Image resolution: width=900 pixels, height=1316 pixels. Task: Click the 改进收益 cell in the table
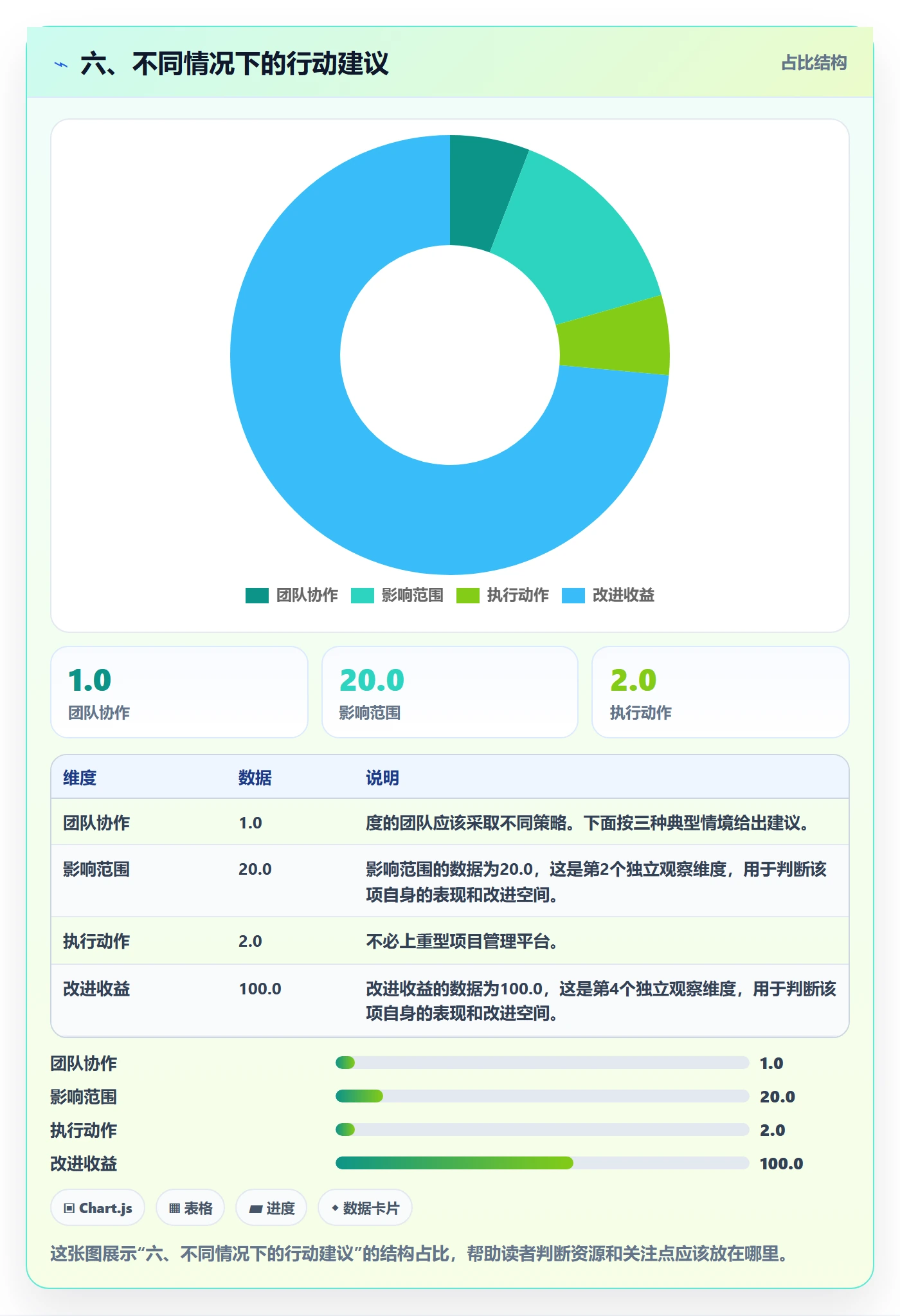(96, 989)
